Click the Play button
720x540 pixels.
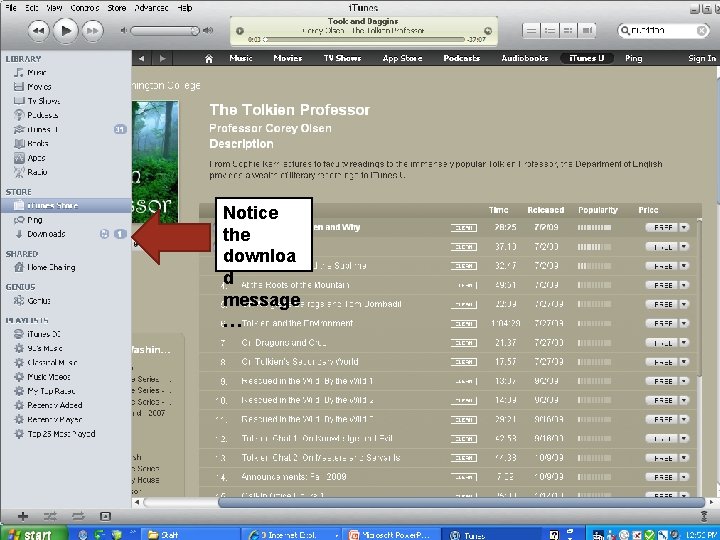coord(65,31)
